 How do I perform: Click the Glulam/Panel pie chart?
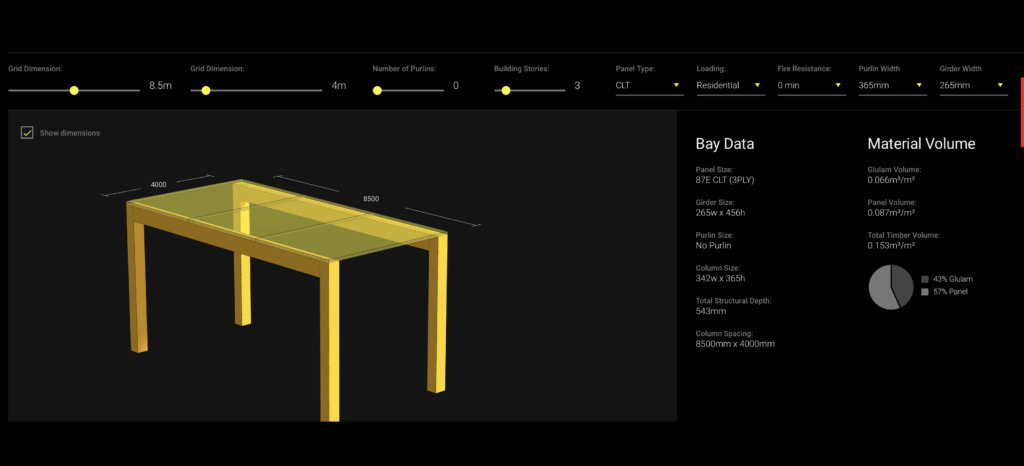point(891,287)
